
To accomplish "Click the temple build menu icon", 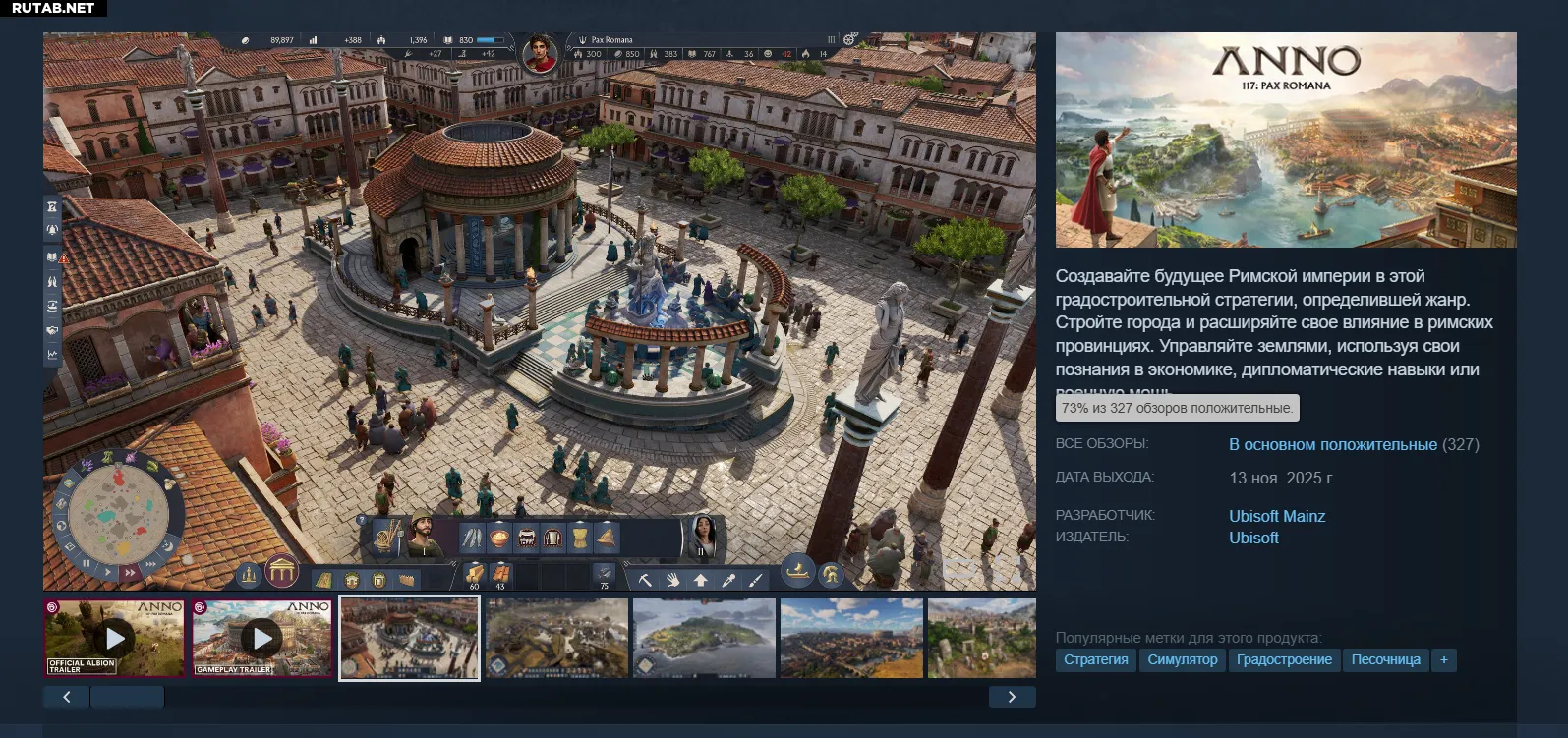I will click(282, 570).
